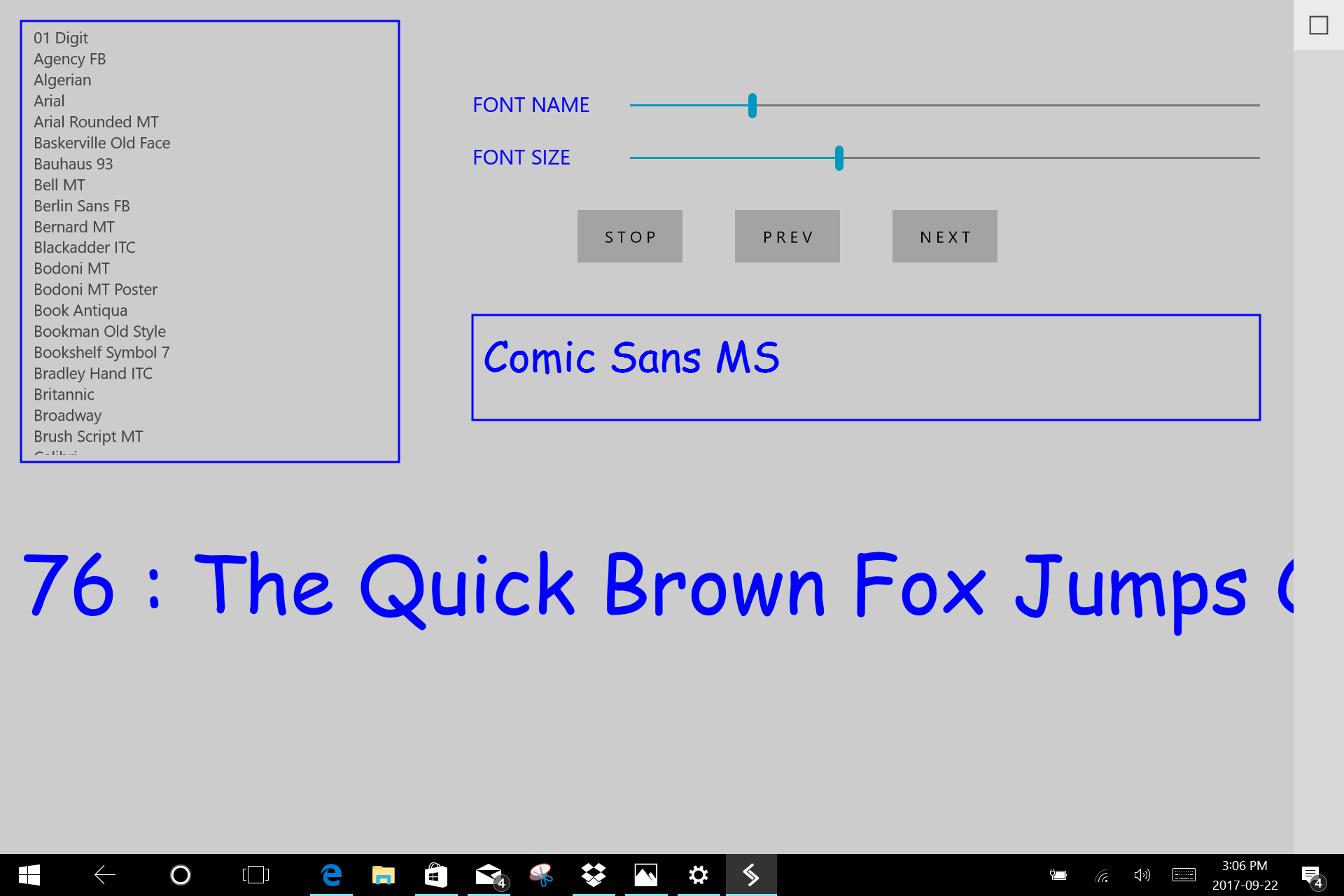Select Bauhaus 93 font
The height and width of the screenshot is (896, 1344).
pyautogui.click(x=73, y=164)
